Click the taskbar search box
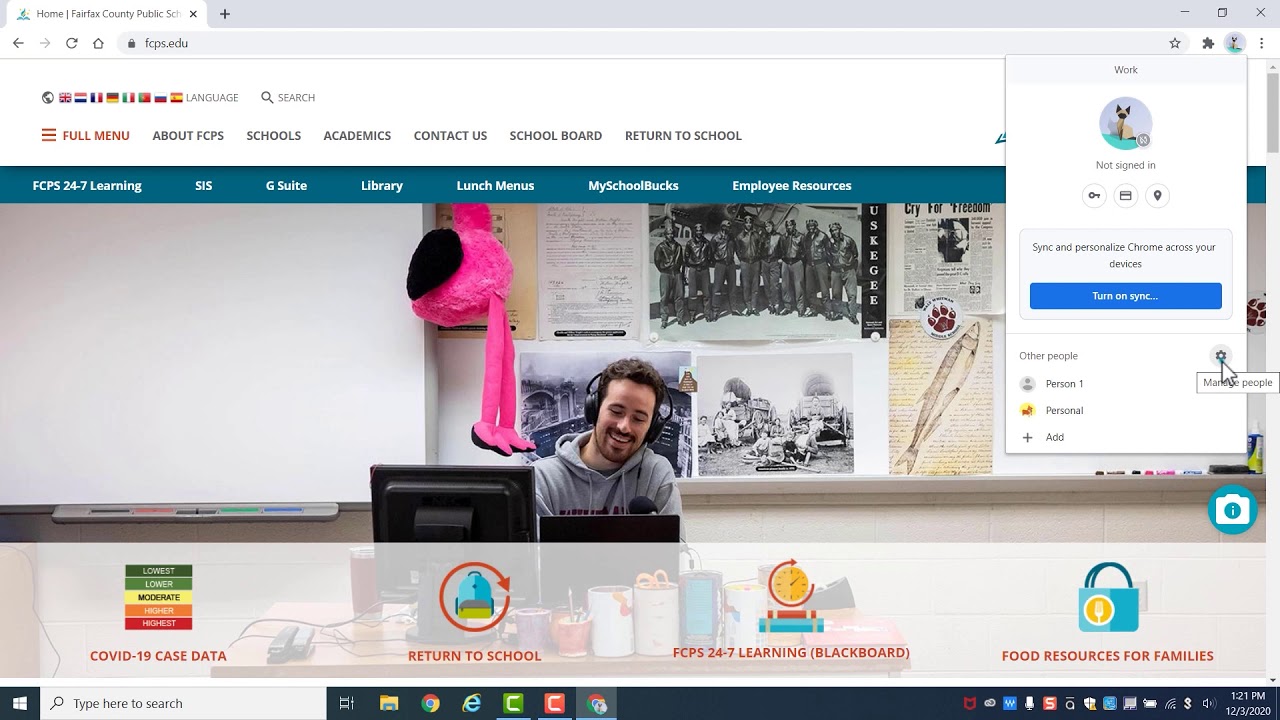Viewport: 1280px width, 720px height. pos(183,703)
